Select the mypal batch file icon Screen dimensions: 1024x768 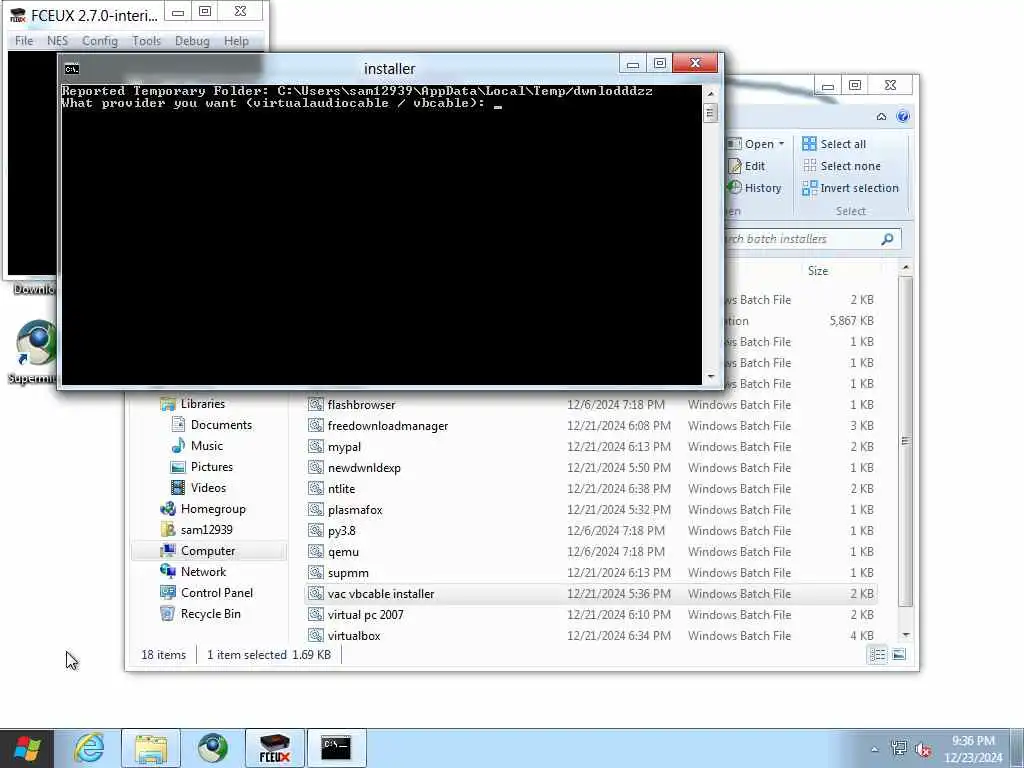[316, 447]
